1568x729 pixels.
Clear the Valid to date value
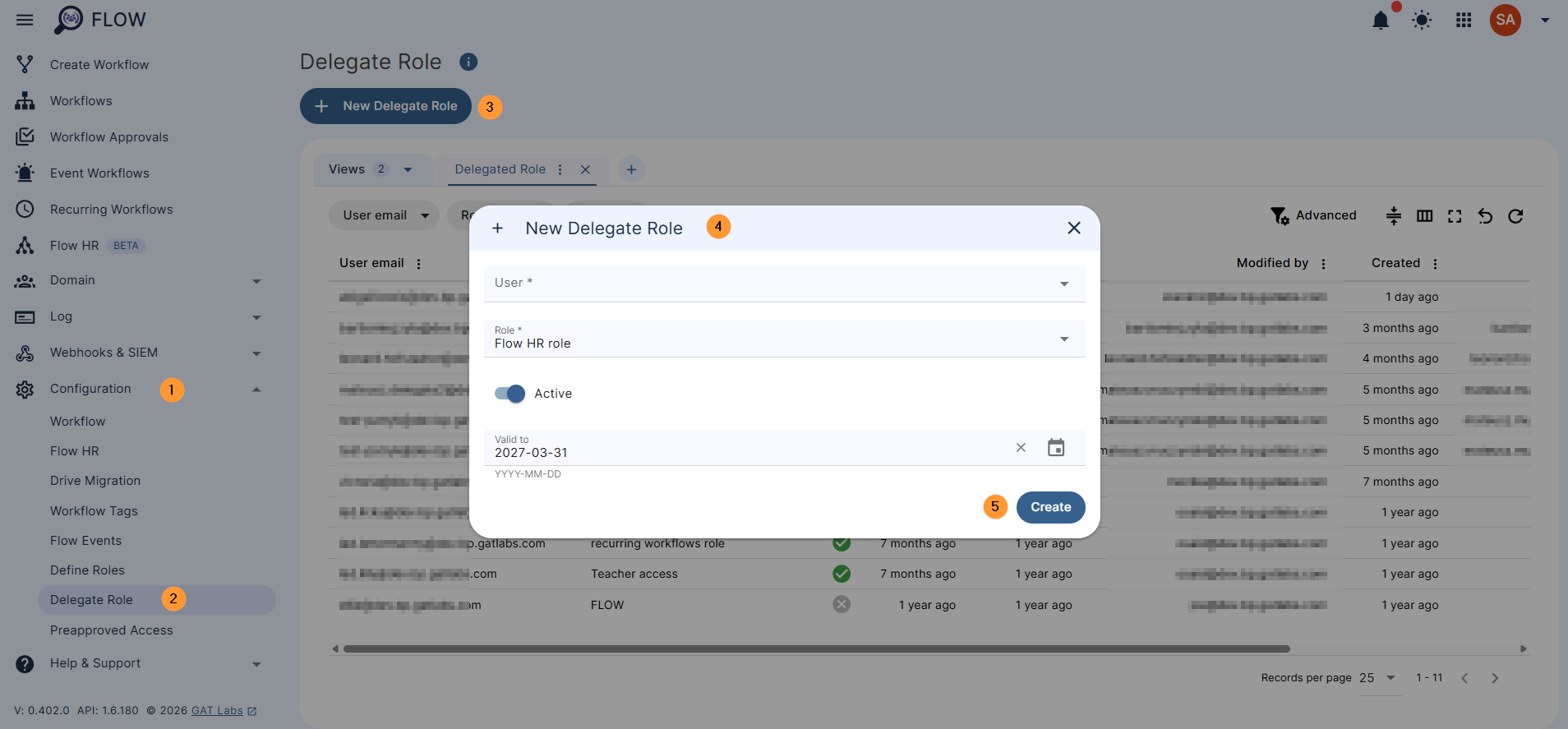(1021, 448)
